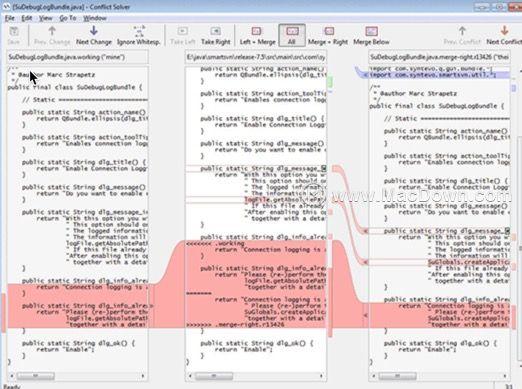Click the horizontal scrollbar of left pane
Screen dimensions: 522x389
point(78,376)
